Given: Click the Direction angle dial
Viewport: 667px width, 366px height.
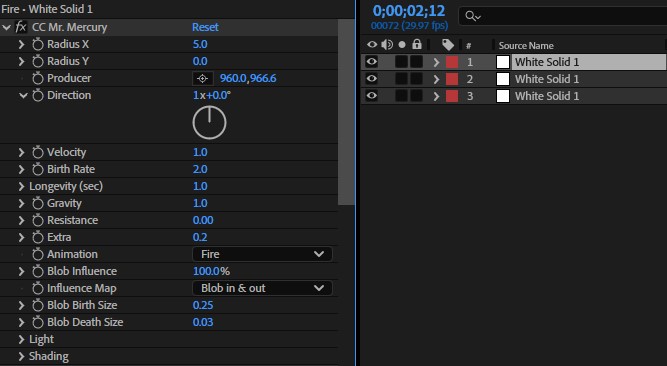Looking at the screenshot, I should (x=209, y=123).
